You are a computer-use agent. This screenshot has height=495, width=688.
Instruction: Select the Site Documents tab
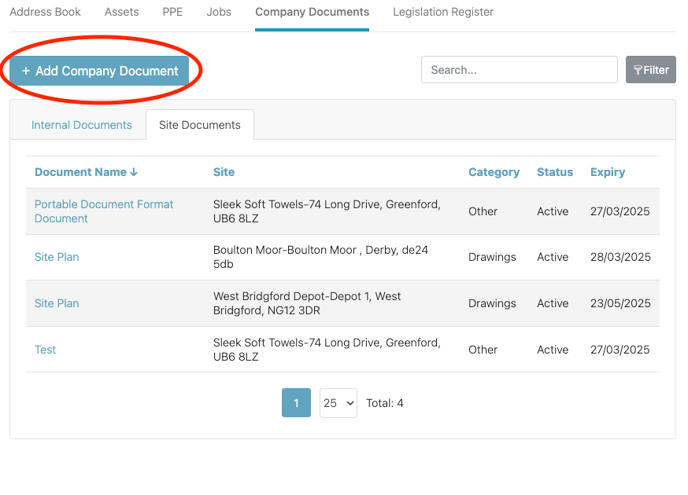(x=200, y=125)
